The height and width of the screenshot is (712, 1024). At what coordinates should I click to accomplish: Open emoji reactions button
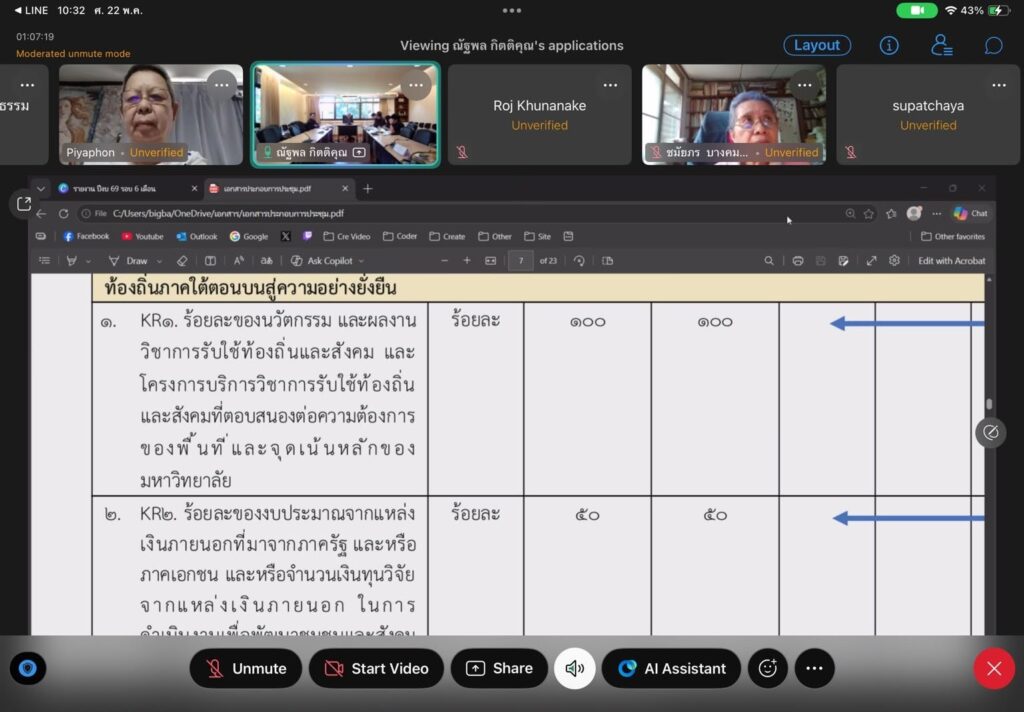pyautogui.click(x=767, y=668)
